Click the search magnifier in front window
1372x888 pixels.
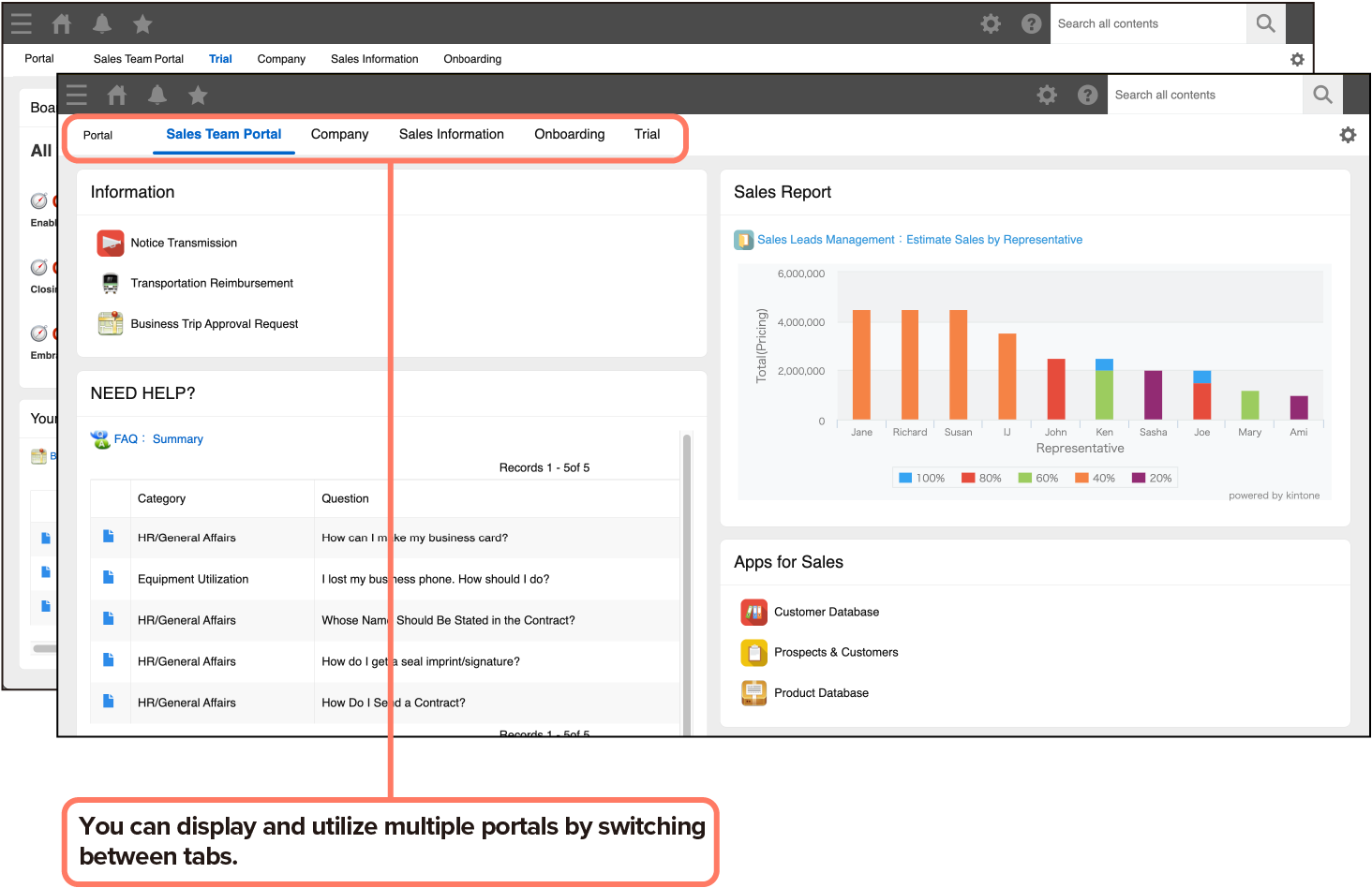pyautogui.click(x=1322, y=95)
